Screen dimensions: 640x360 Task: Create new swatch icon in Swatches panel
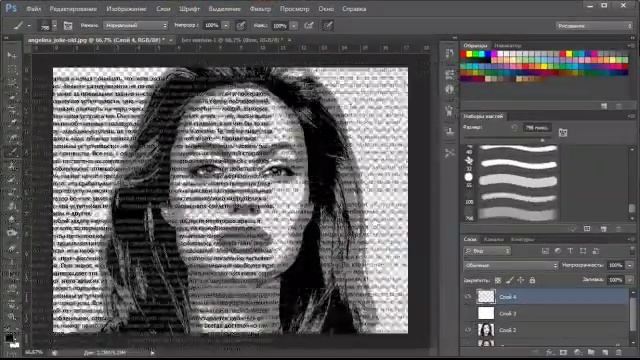[x=604, y=106]
